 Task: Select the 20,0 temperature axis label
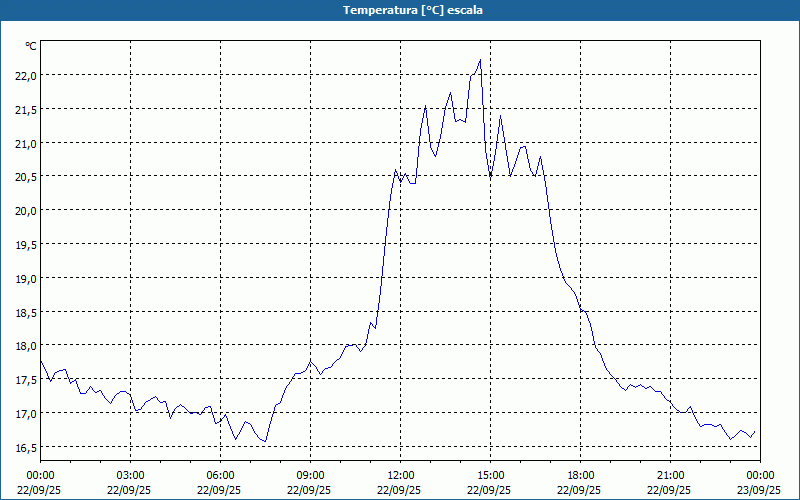[25, 210]
